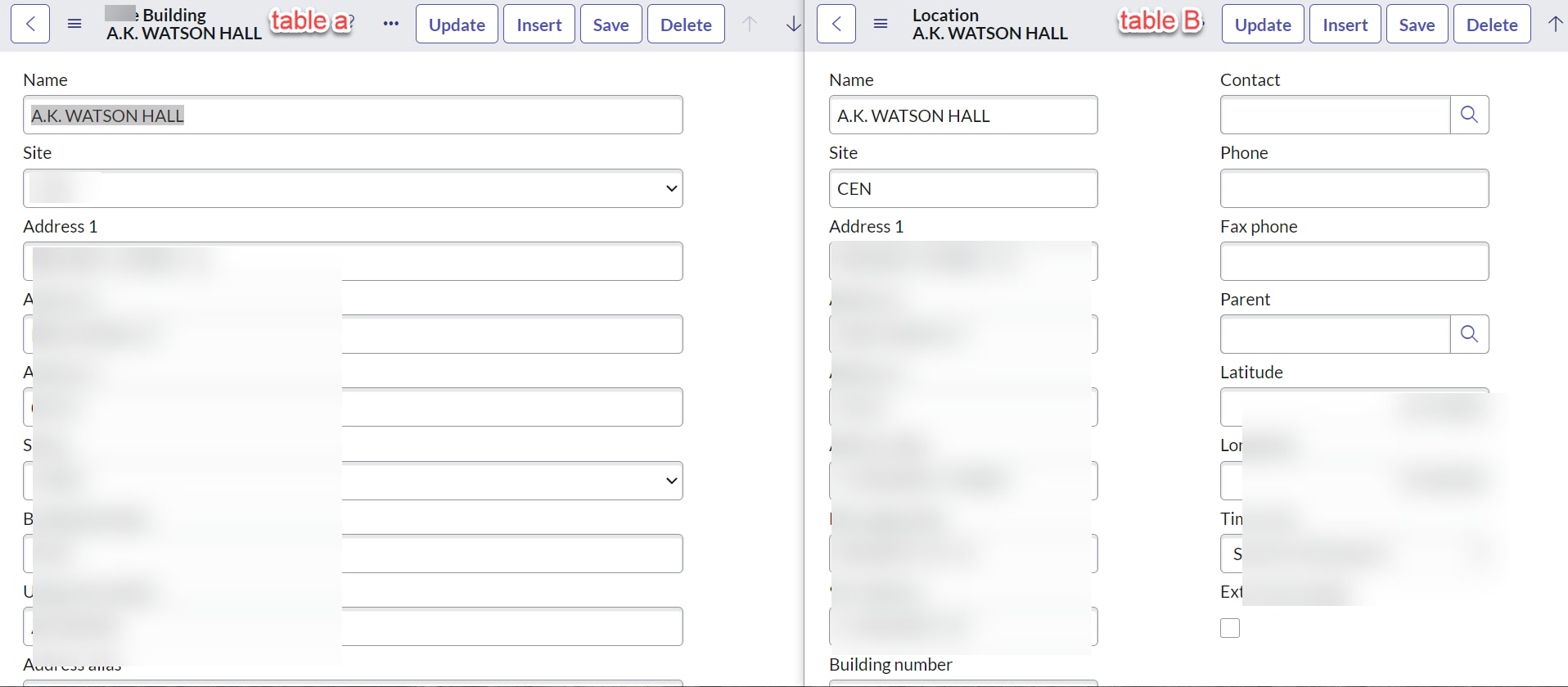The width and height of the screenshot is (1568, 687).
Task: Click Delete in the Location form
Action: tap(1492, 25)
